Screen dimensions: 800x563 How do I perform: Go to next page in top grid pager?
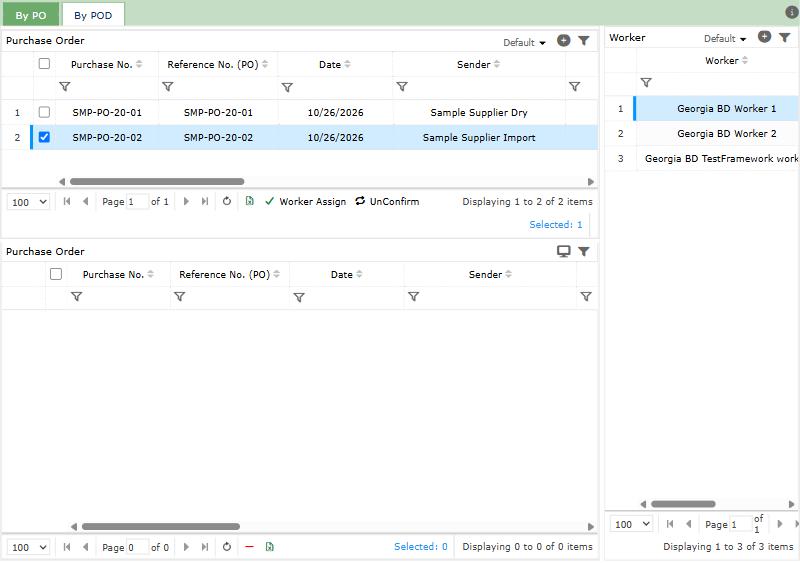pos(186,202)
